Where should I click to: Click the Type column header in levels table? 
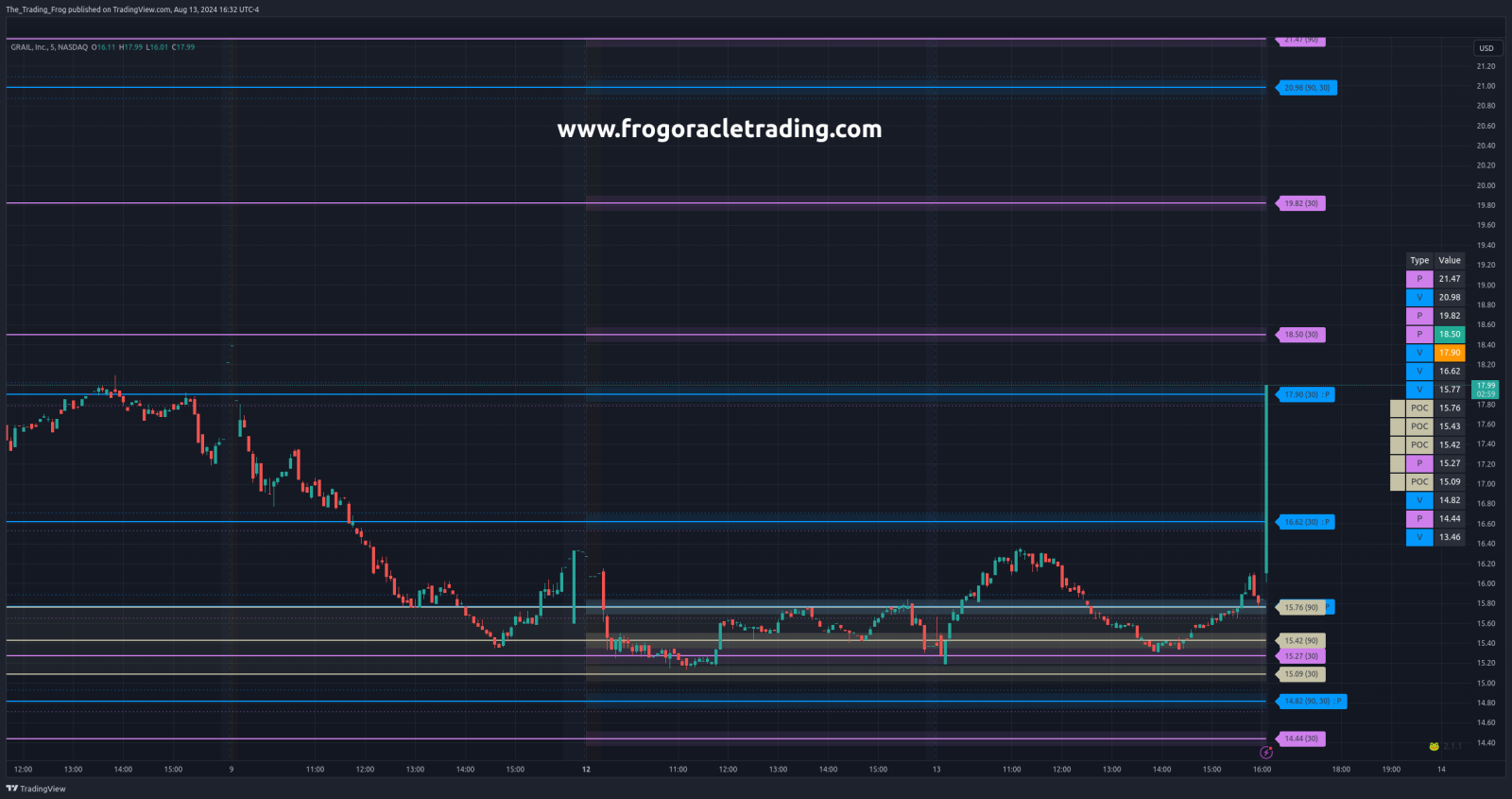[x=1419, y=261]
